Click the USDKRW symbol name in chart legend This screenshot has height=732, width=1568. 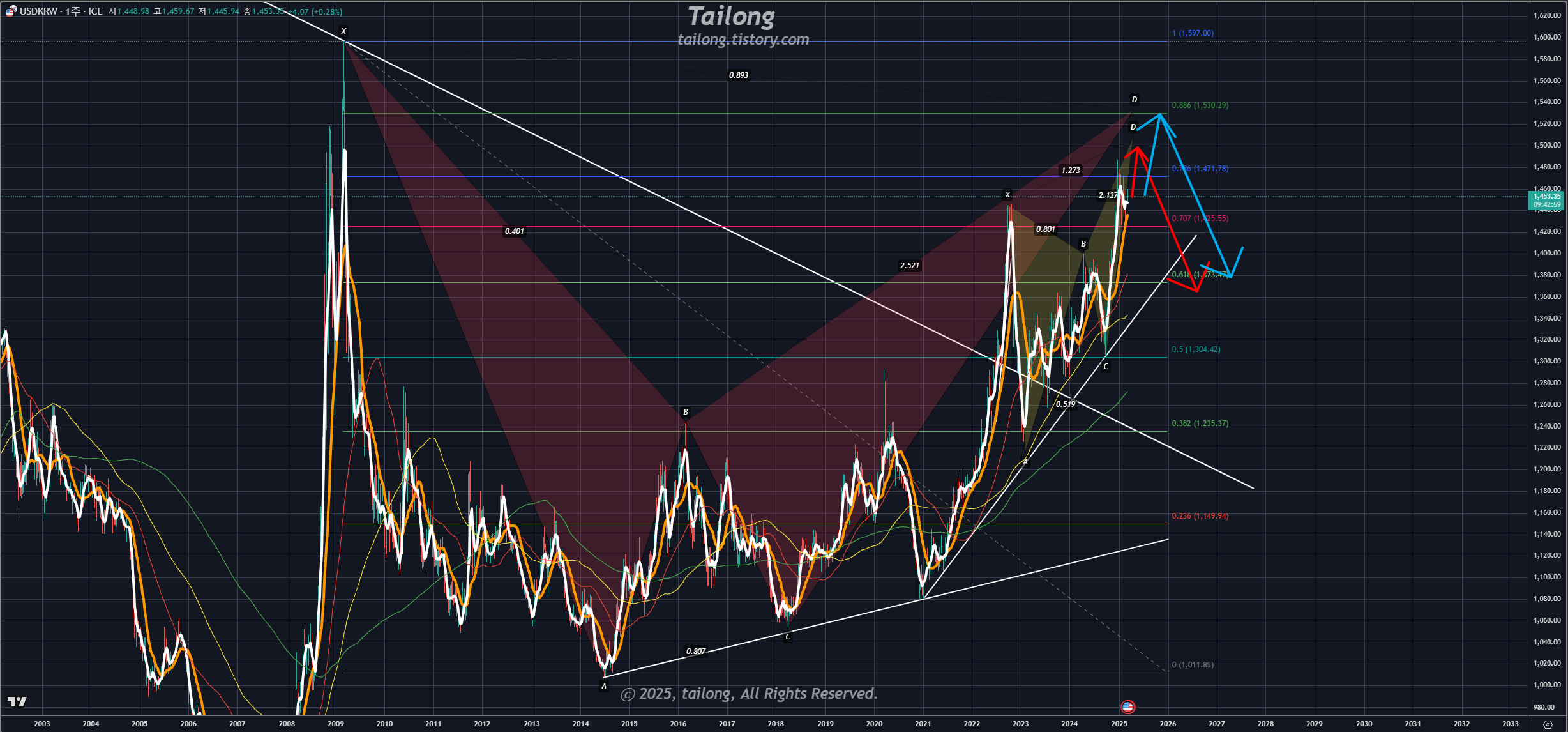[x=38, y=11]
